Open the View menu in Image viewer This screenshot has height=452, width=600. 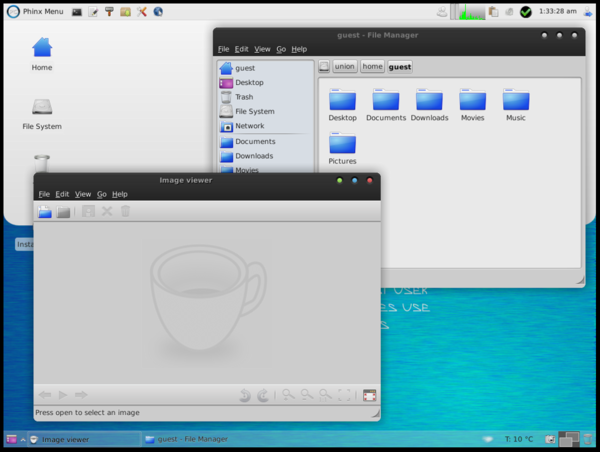click(x=83, y=194)
